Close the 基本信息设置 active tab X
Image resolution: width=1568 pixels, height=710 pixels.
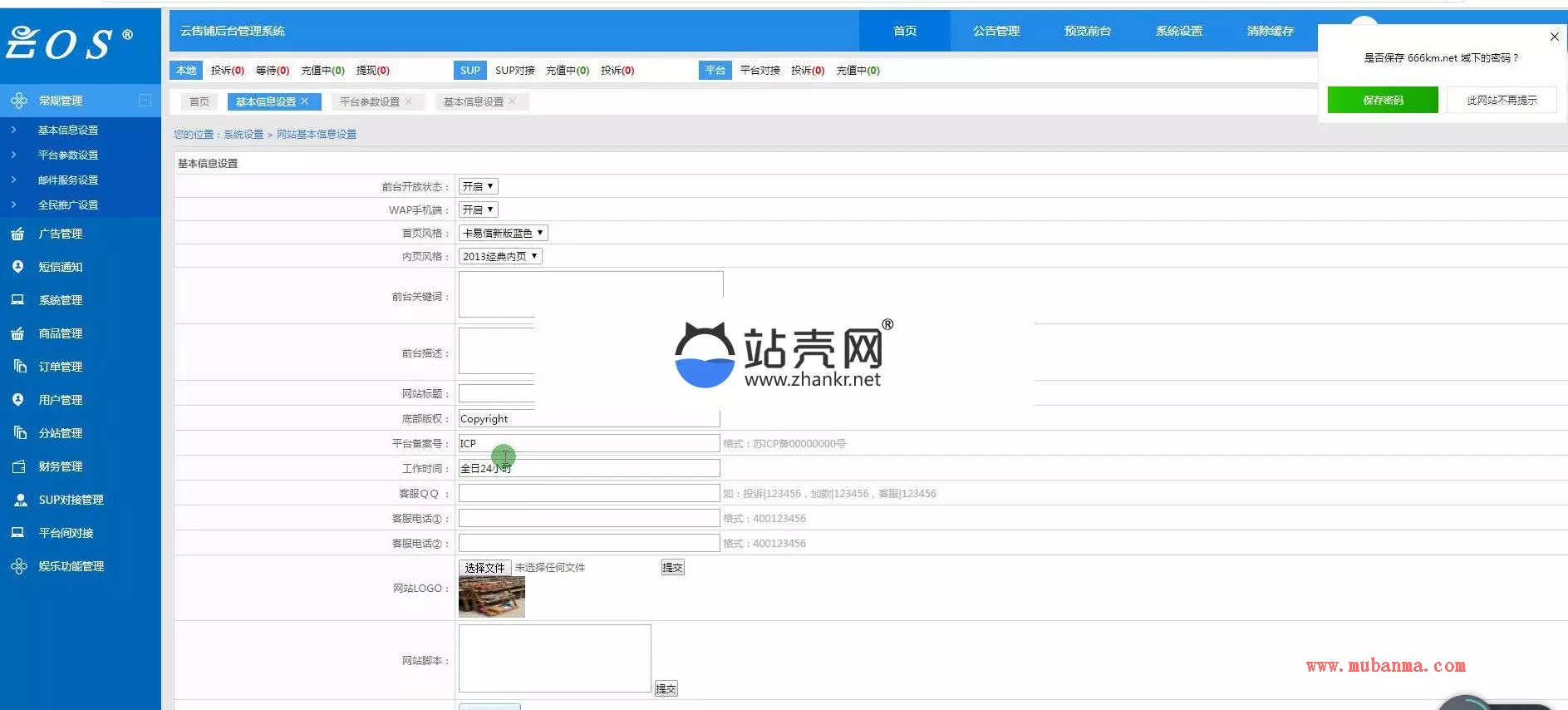(x=305, y=101)
